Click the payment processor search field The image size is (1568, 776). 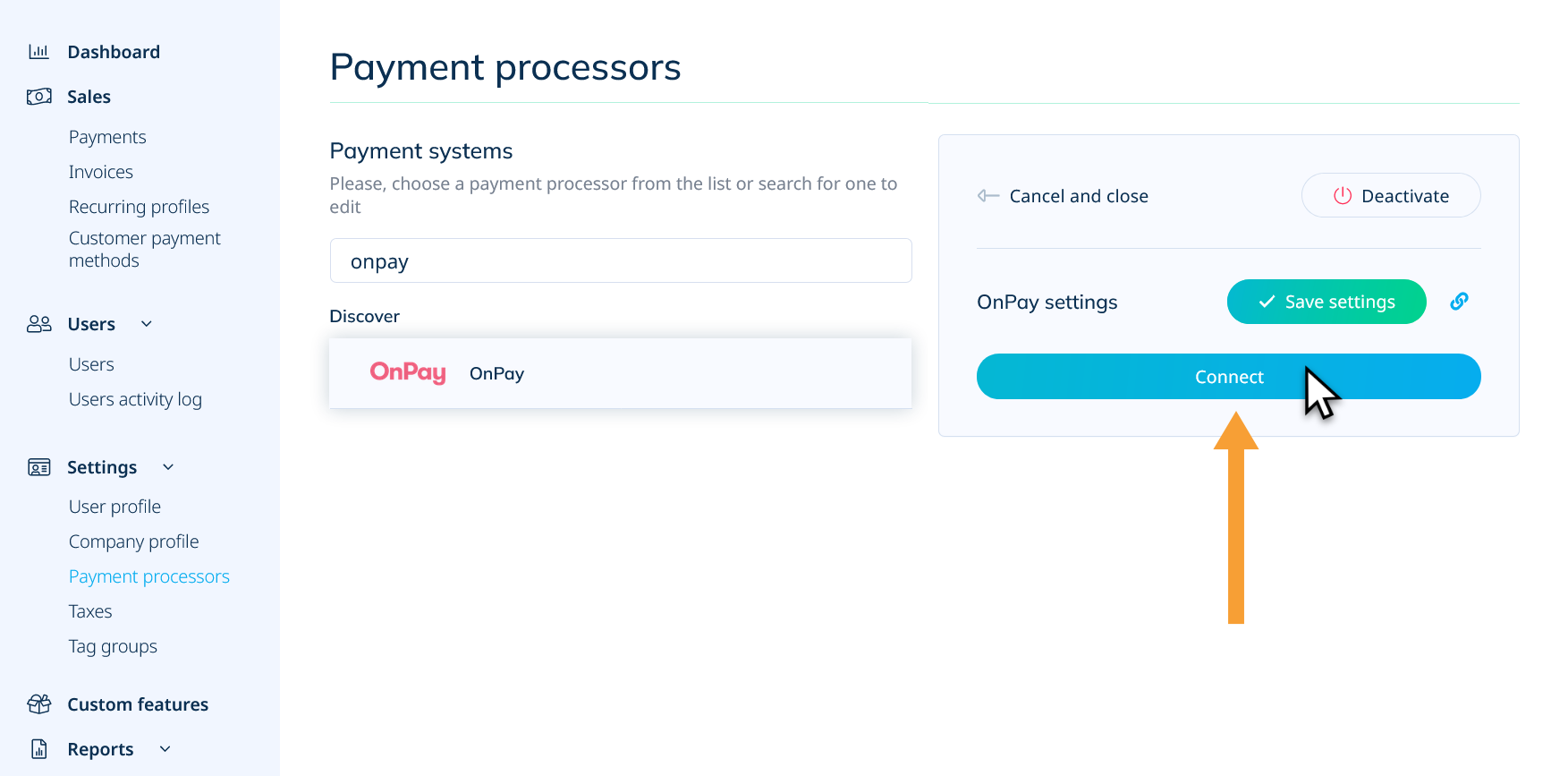[621, 260]
